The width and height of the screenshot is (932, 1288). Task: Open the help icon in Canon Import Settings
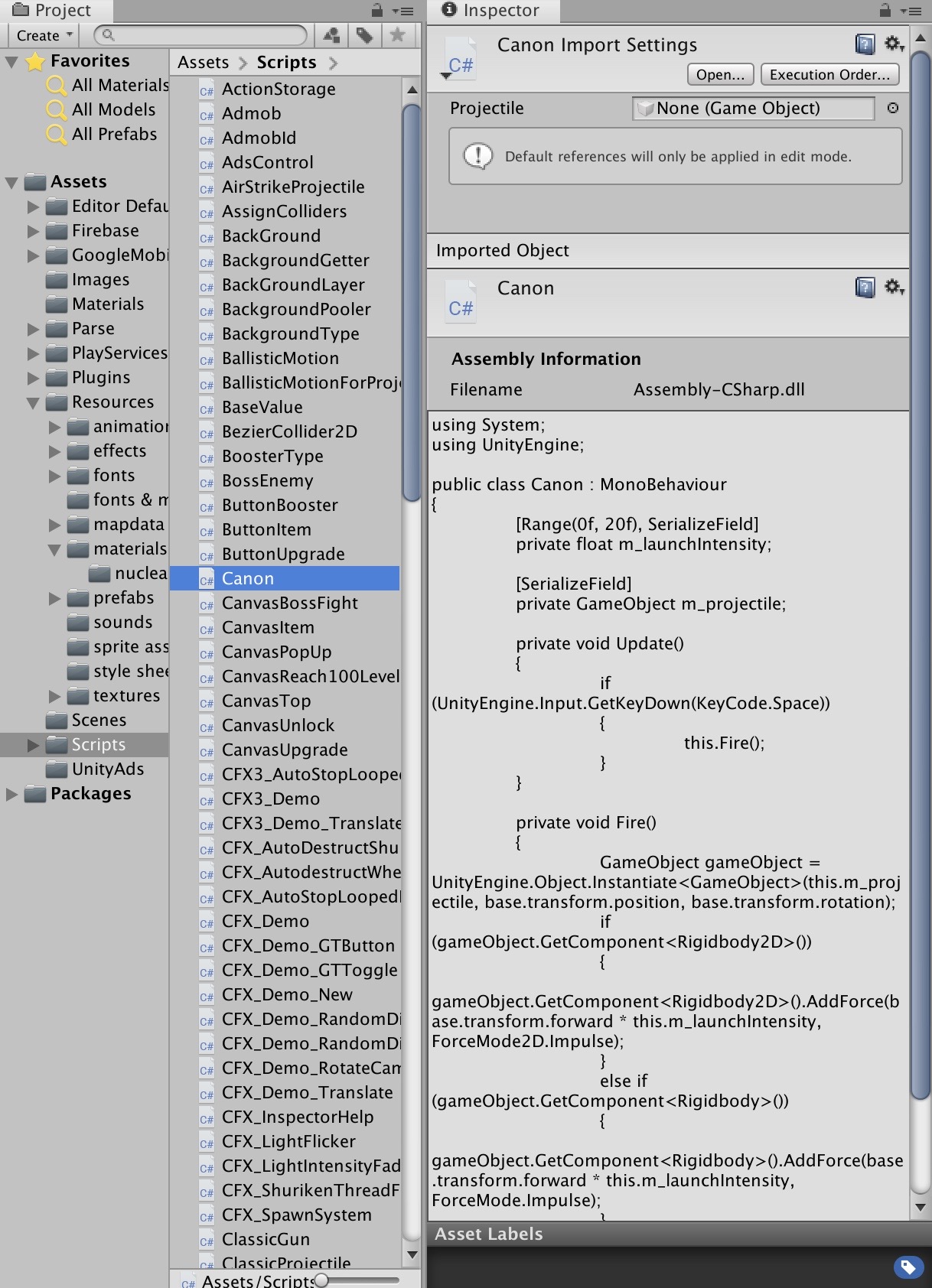[x=865, y=44]
